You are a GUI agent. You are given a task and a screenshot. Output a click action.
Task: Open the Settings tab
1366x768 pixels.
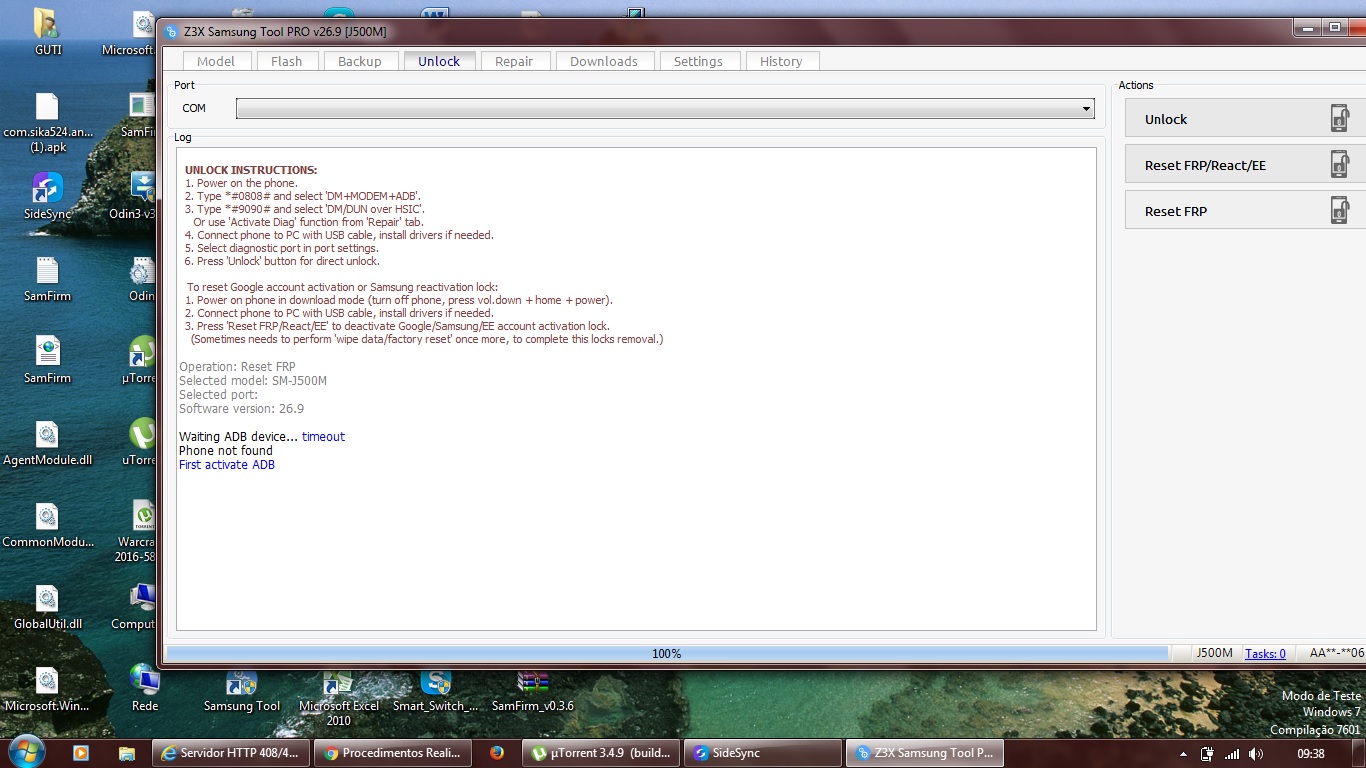coord(698,61)
